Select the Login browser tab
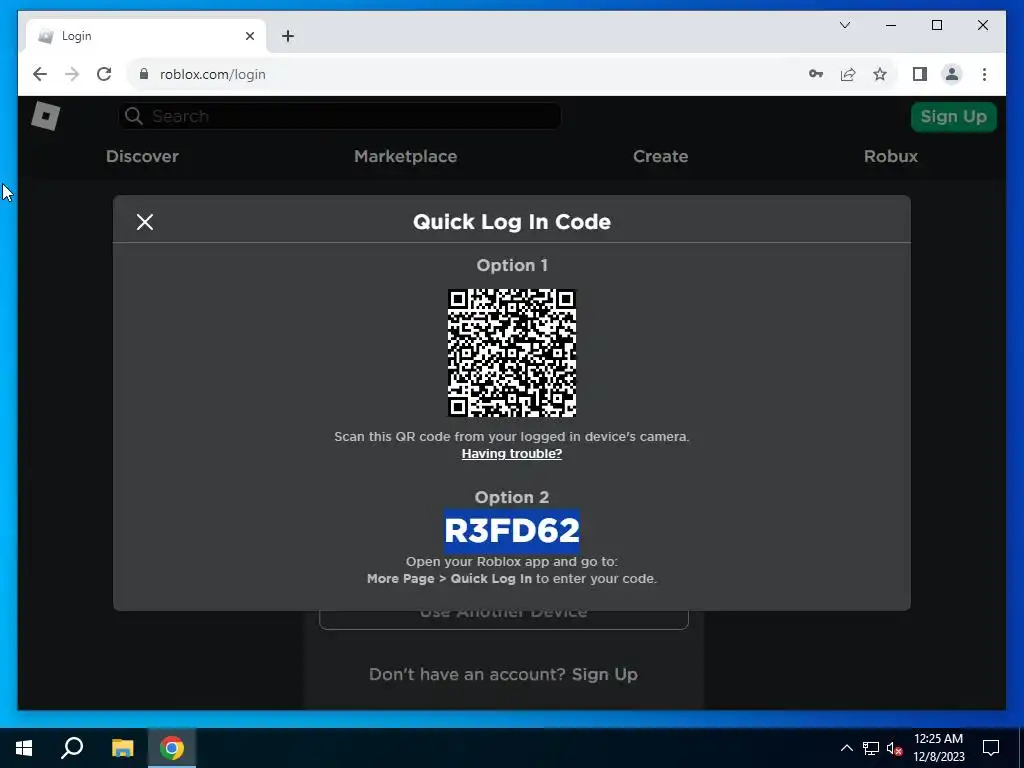Image resolution: width=1024 pixels, height=768 pixels. pyautogui.click(x=146, y=36)
